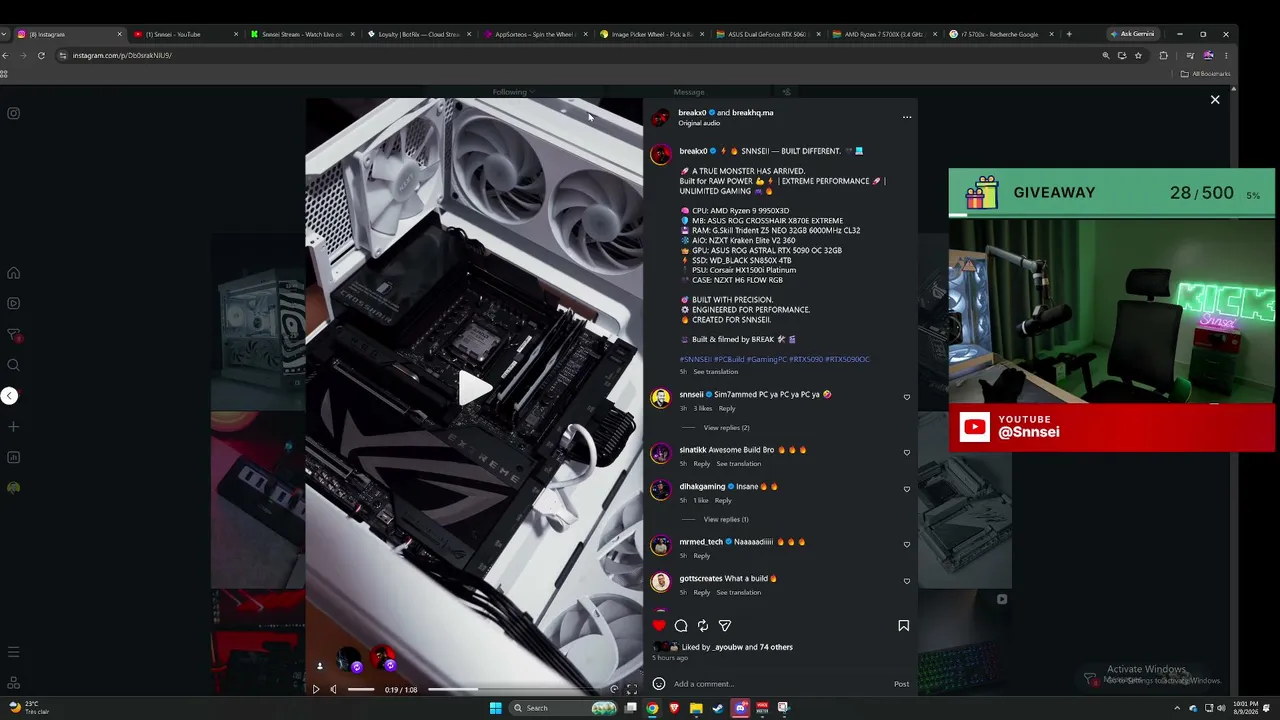Open breakx0 profile from the post header
This screenshot has height=720, width=1280.
pos(692,113)
